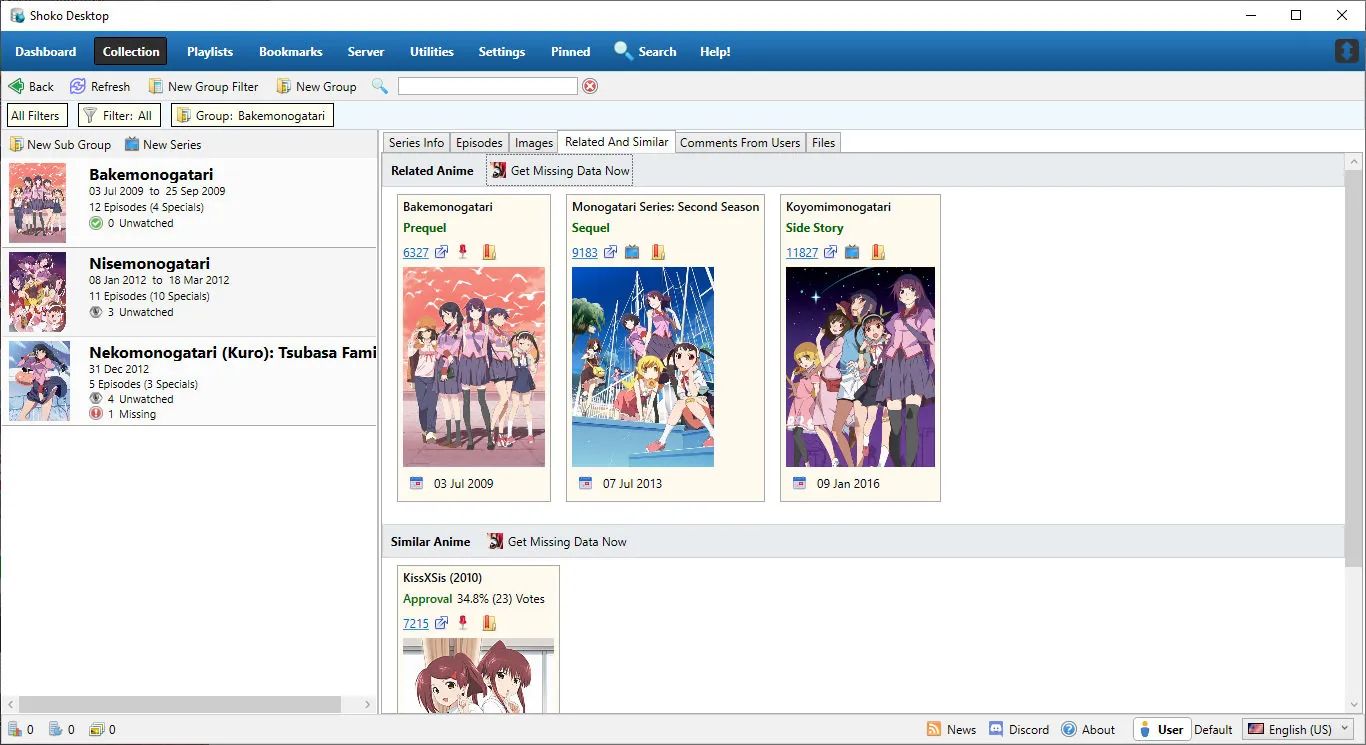Open the Pinned section
This screenshot has width=1366, height=745.
pyautogui.click(x=571, y=51)
